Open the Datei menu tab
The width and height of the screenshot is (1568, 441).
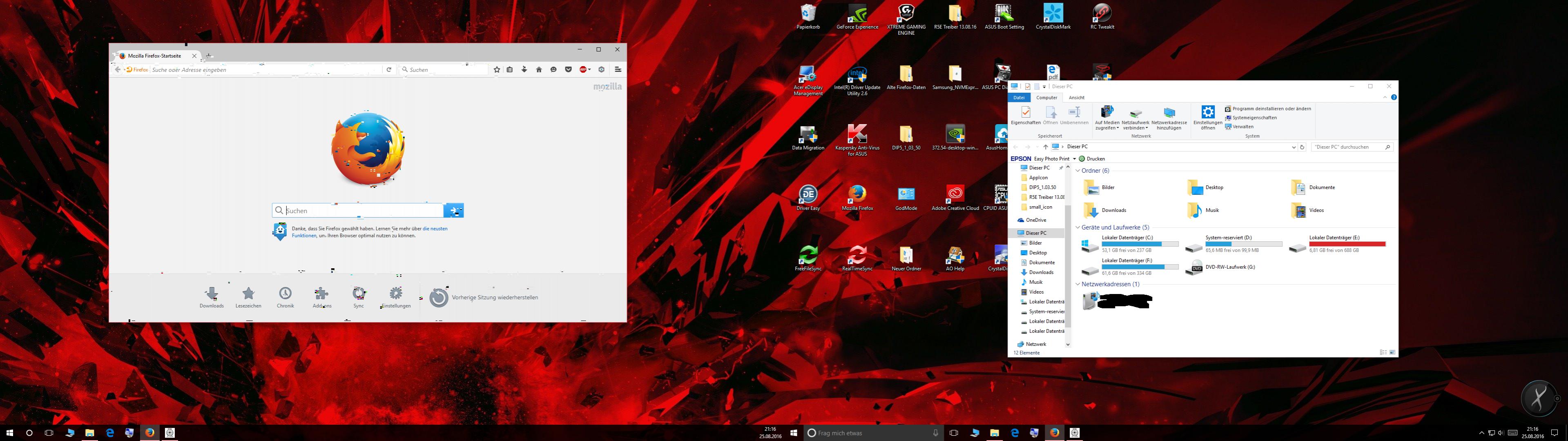point(1018,97)
